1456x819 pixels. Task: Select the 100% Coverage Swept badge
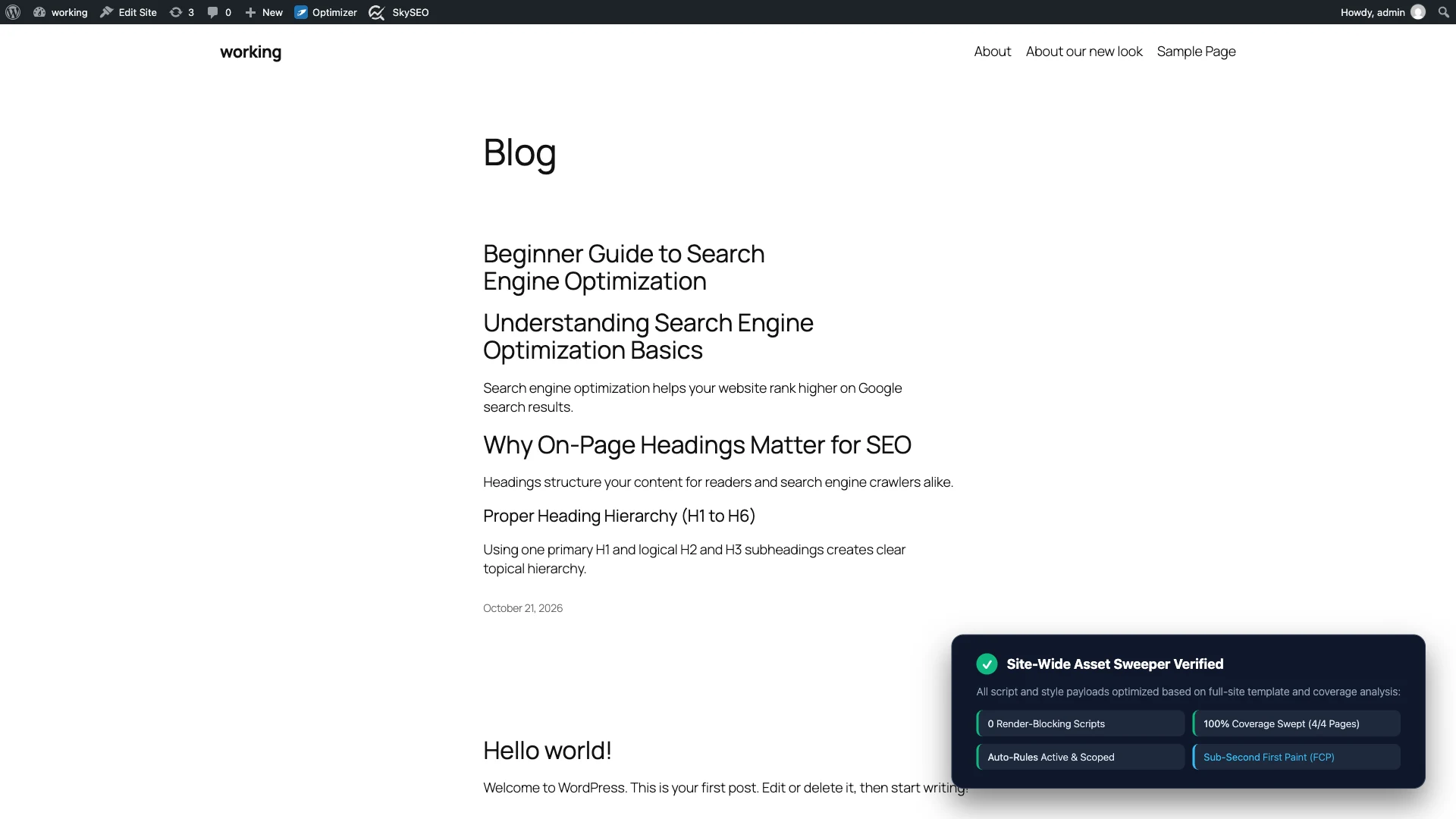pos(1297,723)
